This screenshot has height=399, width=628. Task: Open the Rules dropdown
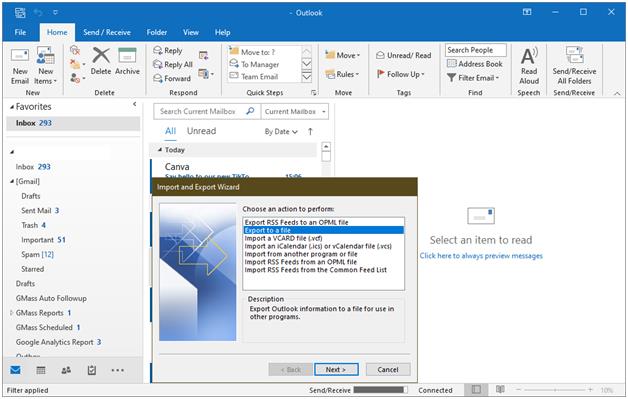click(342, 74)
